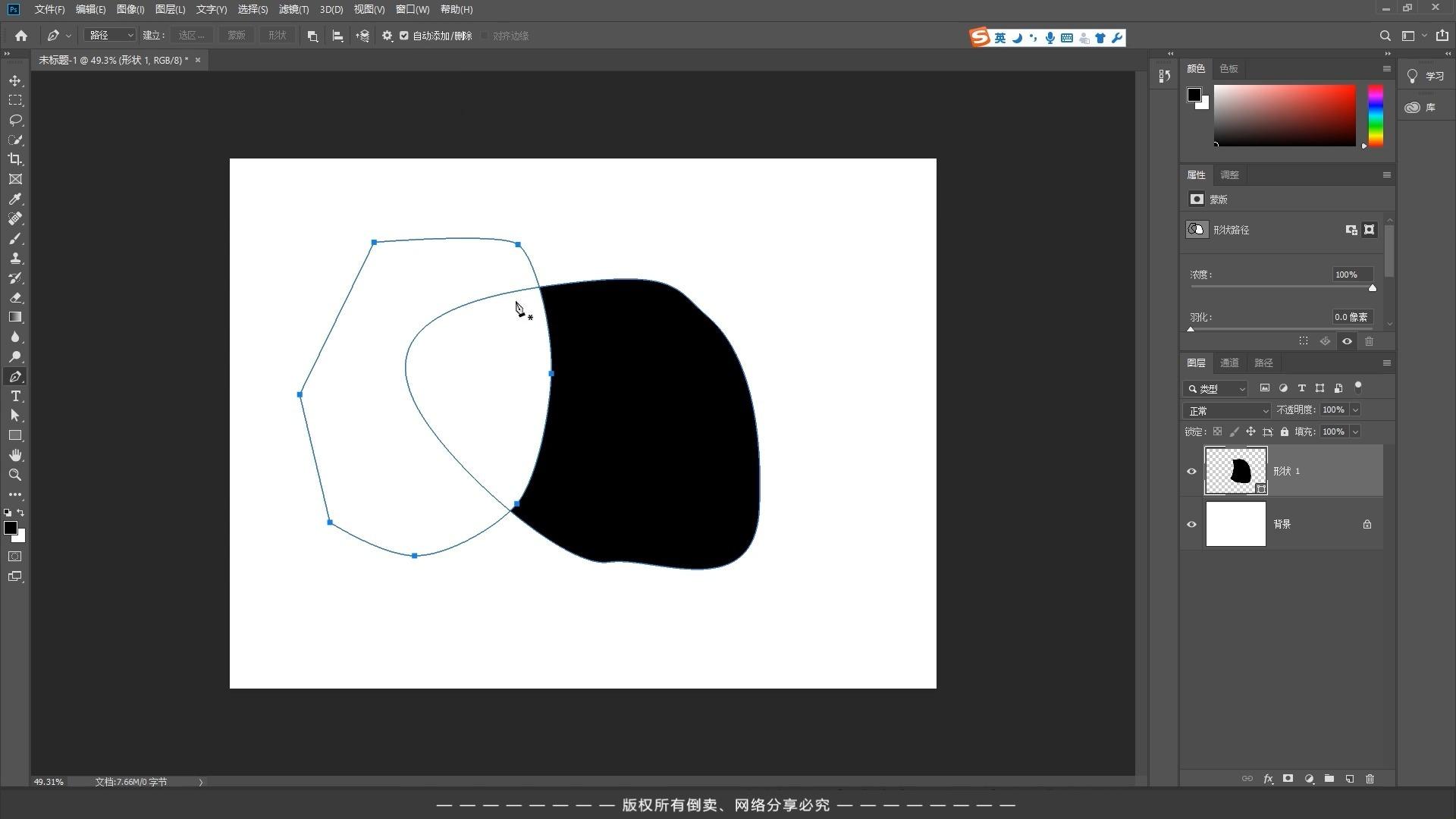Select the Eyedropper tool

coord(15,199)
